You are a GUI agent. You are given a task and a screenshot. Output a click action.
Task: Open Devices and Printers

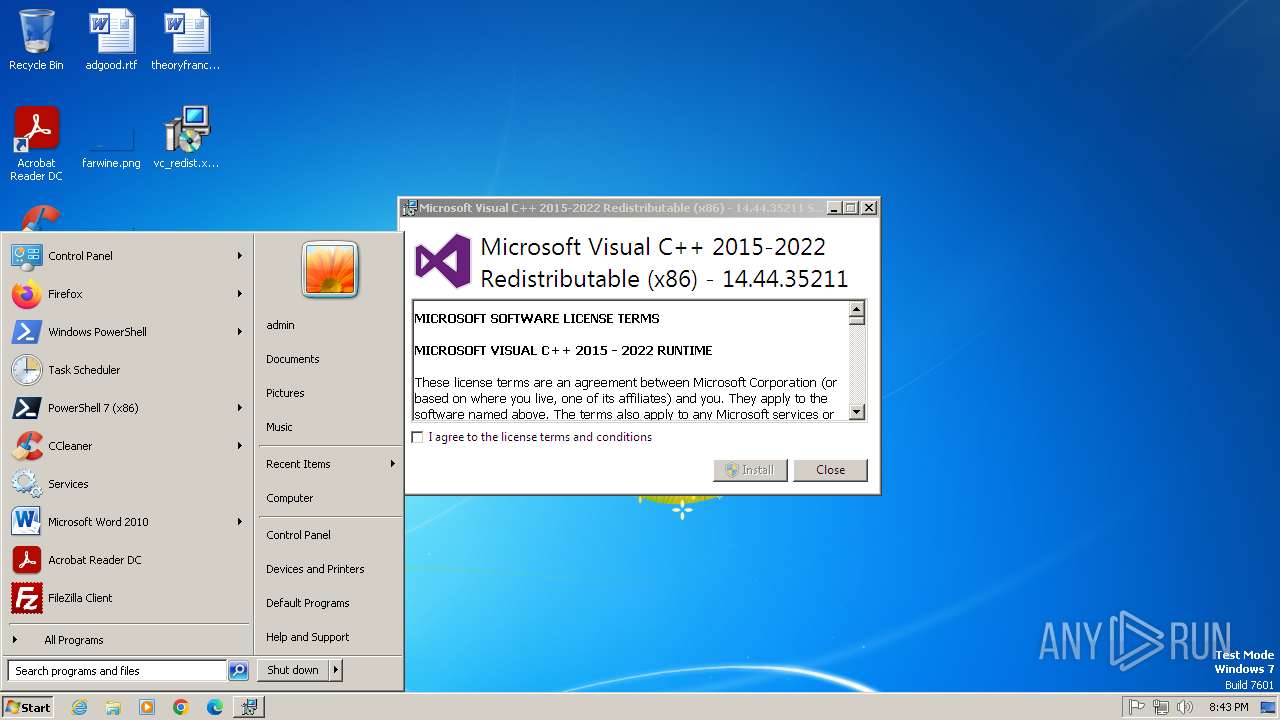tap(330, 569)
